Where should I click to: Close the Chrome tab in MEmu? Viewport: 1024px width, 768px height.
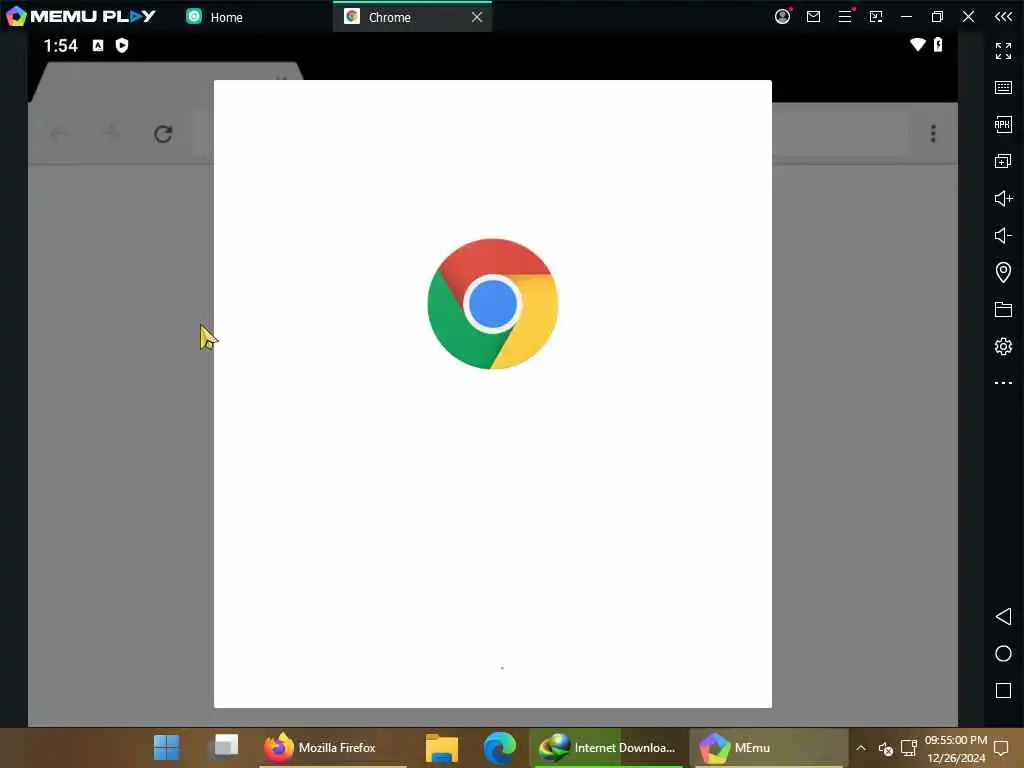[477, 17]
